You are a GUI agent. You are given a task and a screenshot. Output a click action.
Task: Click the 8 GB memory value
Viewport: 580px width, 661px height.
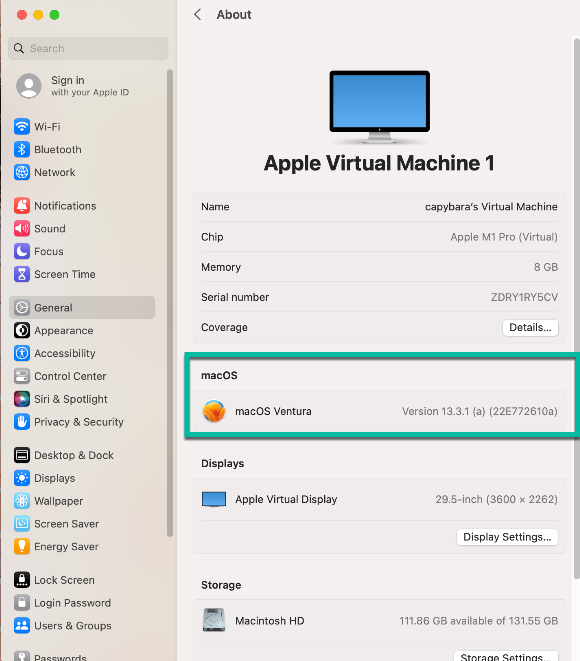click(x=546, y=267)
